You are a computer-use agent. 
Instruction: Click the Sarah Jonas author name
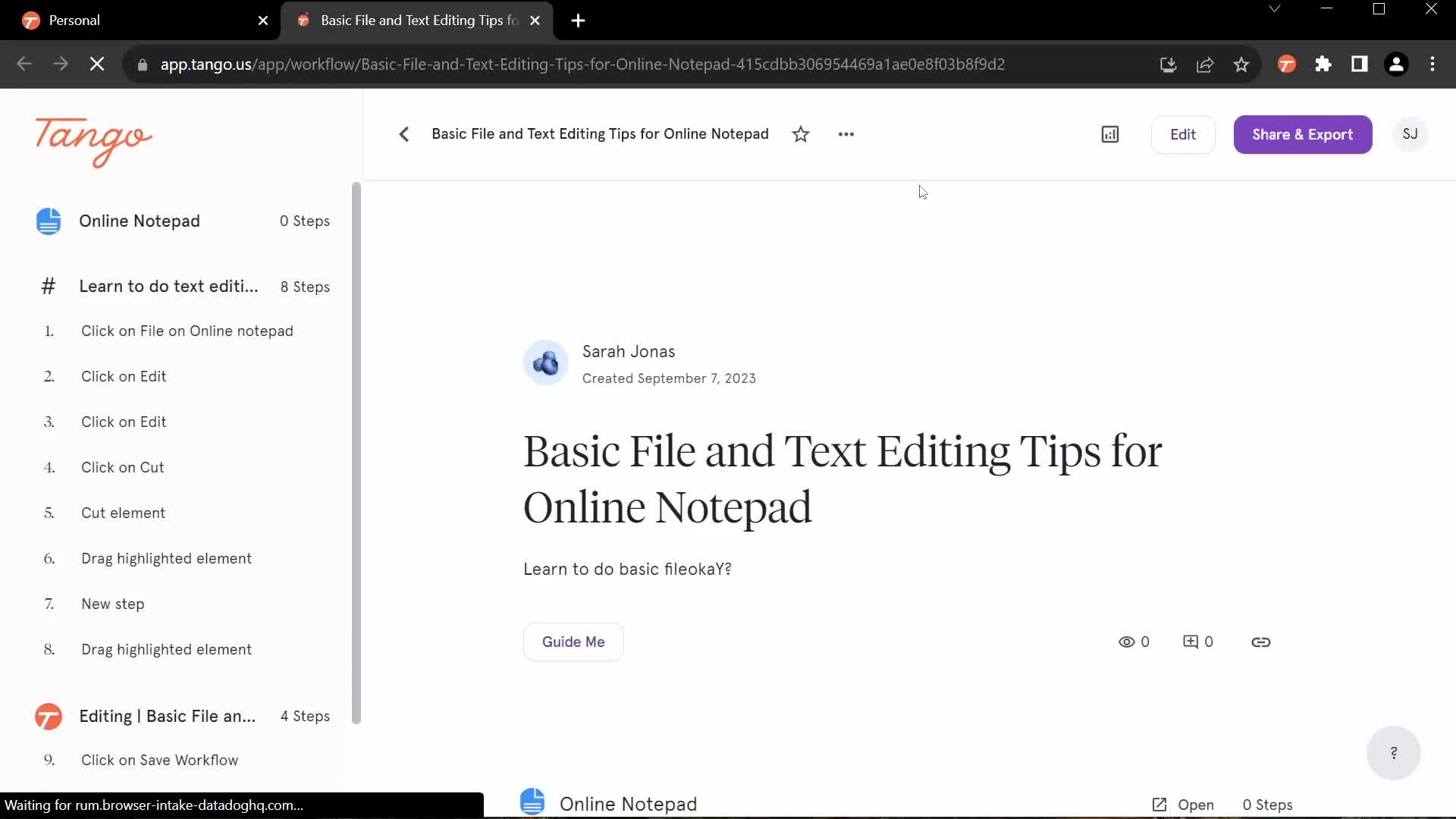click(x=629, y=352)
